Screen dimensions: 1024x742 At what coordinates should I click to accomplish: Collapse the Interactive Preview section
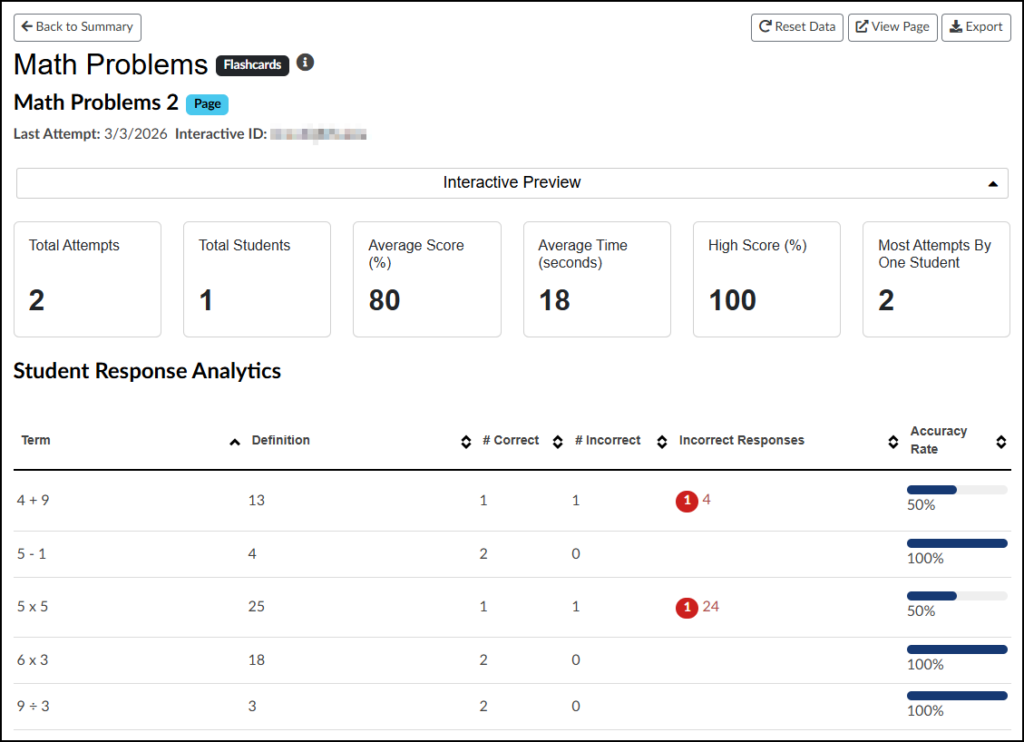coord(993,184)
